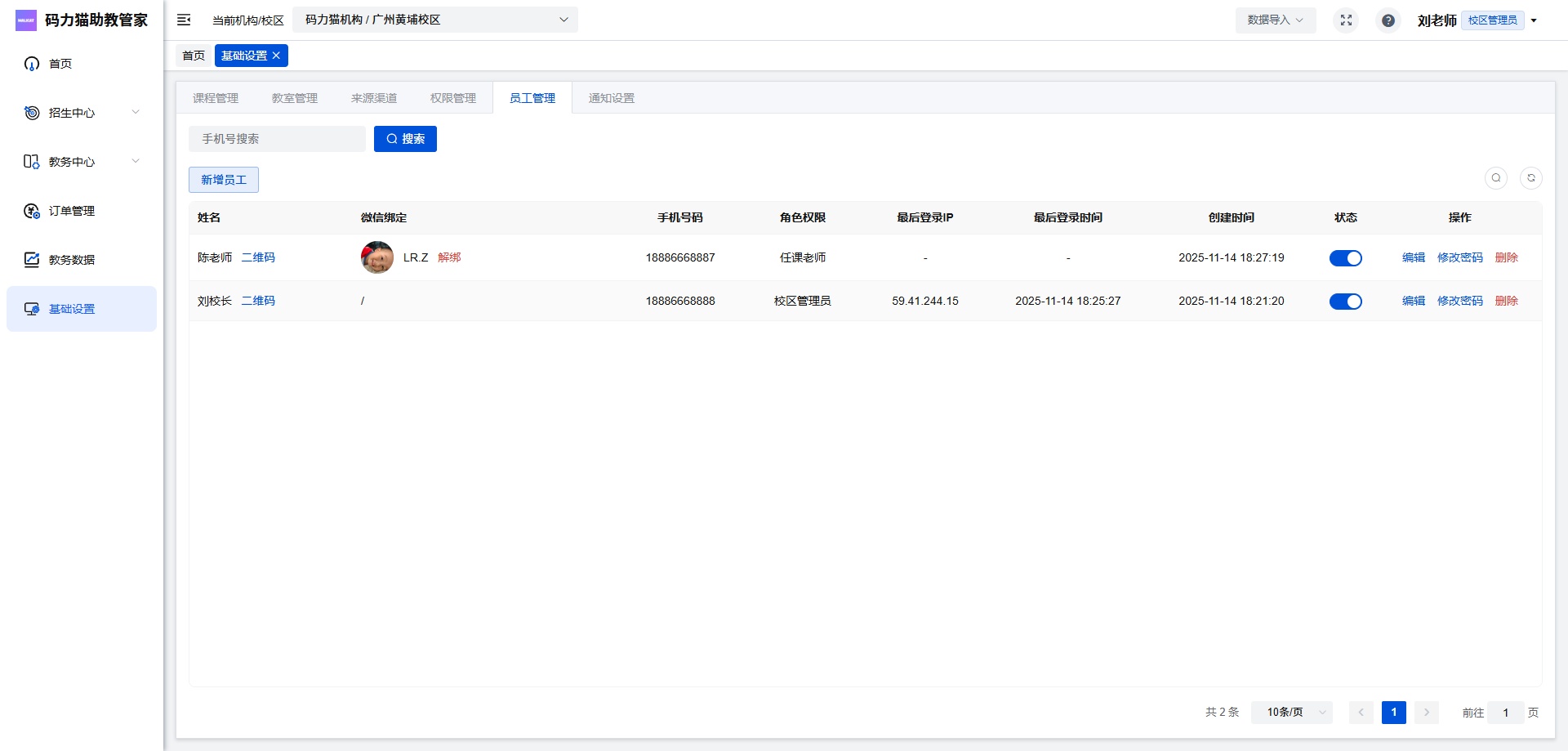This screenshot has height=751, width=1568.
Task: Click the 手机号搜索 input field
Action: (277, 139)
